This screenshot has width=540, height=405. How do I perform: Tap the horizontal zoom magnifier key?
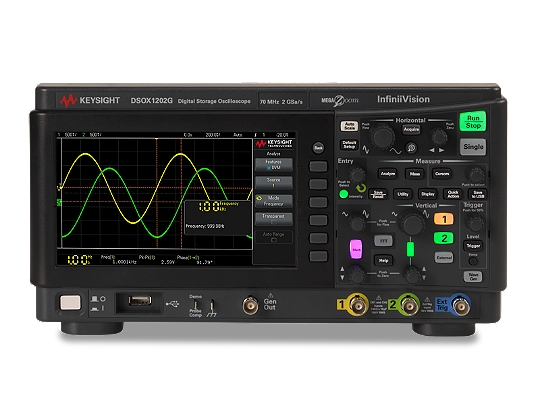(411, 148)
